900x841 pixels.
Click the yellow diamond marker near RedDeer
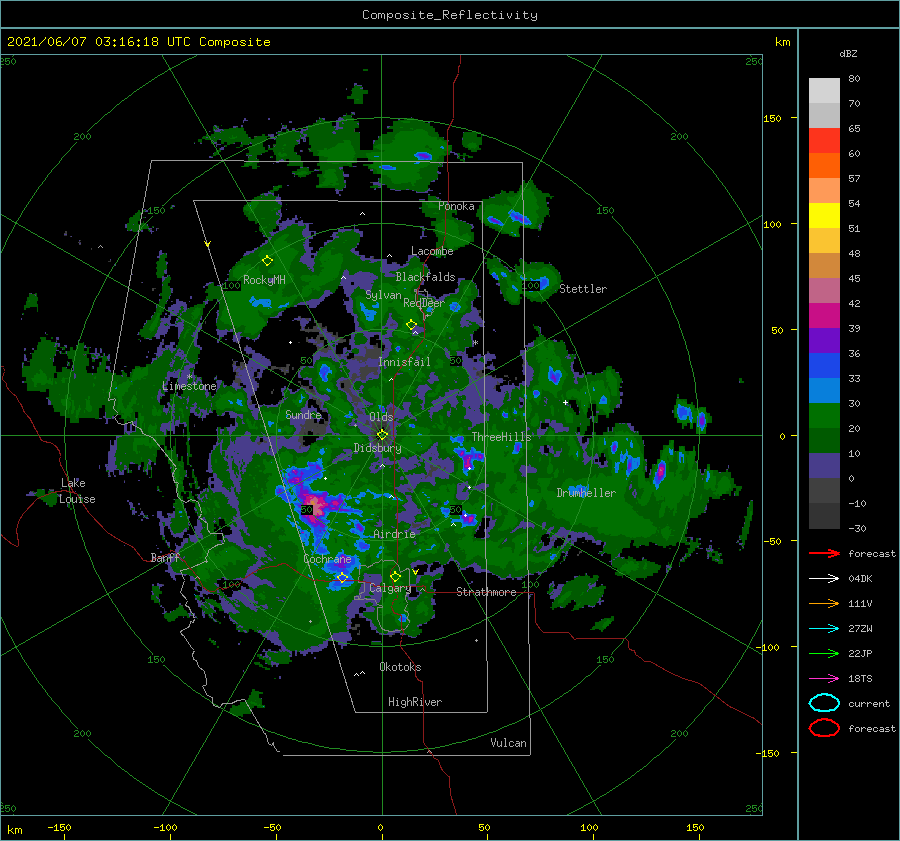coord(411,325)
